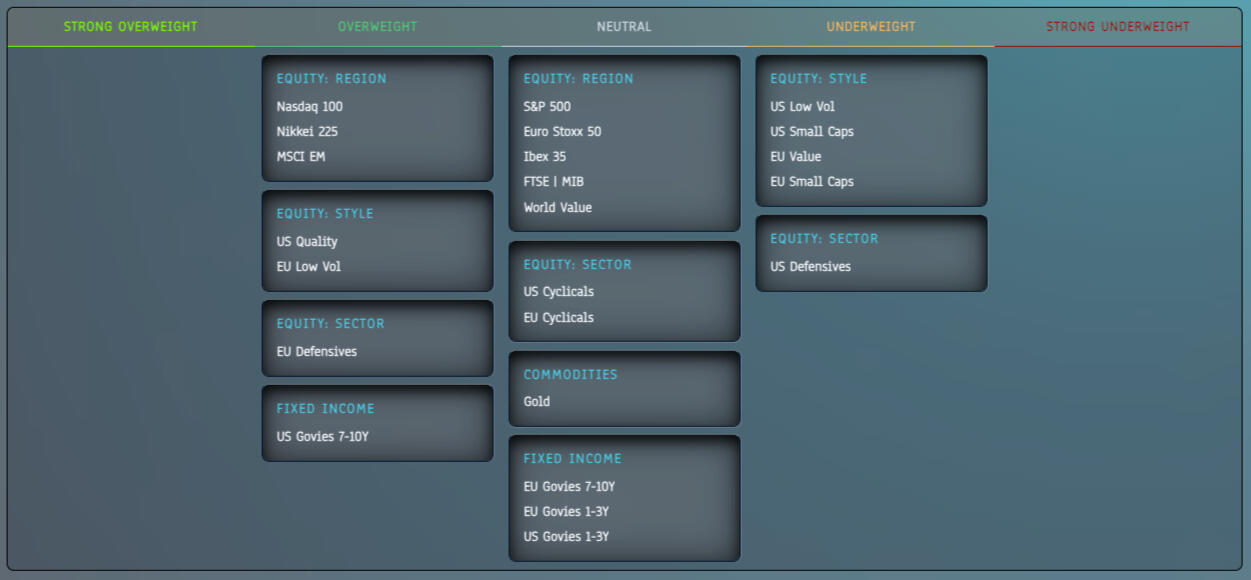Open the FTSE | MIB item
The height and width of the screenshot is (580, 1251).
553,182
